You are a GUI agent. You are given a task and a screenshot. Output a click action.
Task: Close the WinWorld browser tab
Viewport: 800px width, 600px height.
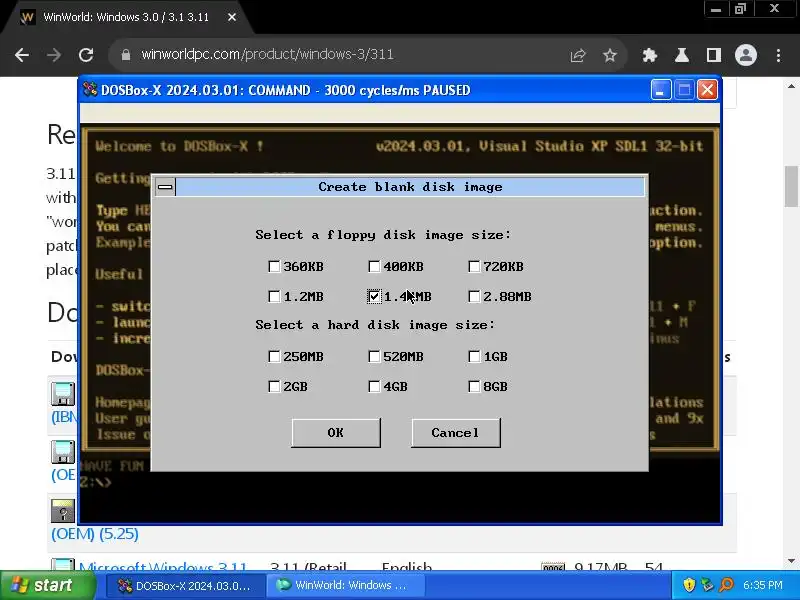tap(232, 17)
